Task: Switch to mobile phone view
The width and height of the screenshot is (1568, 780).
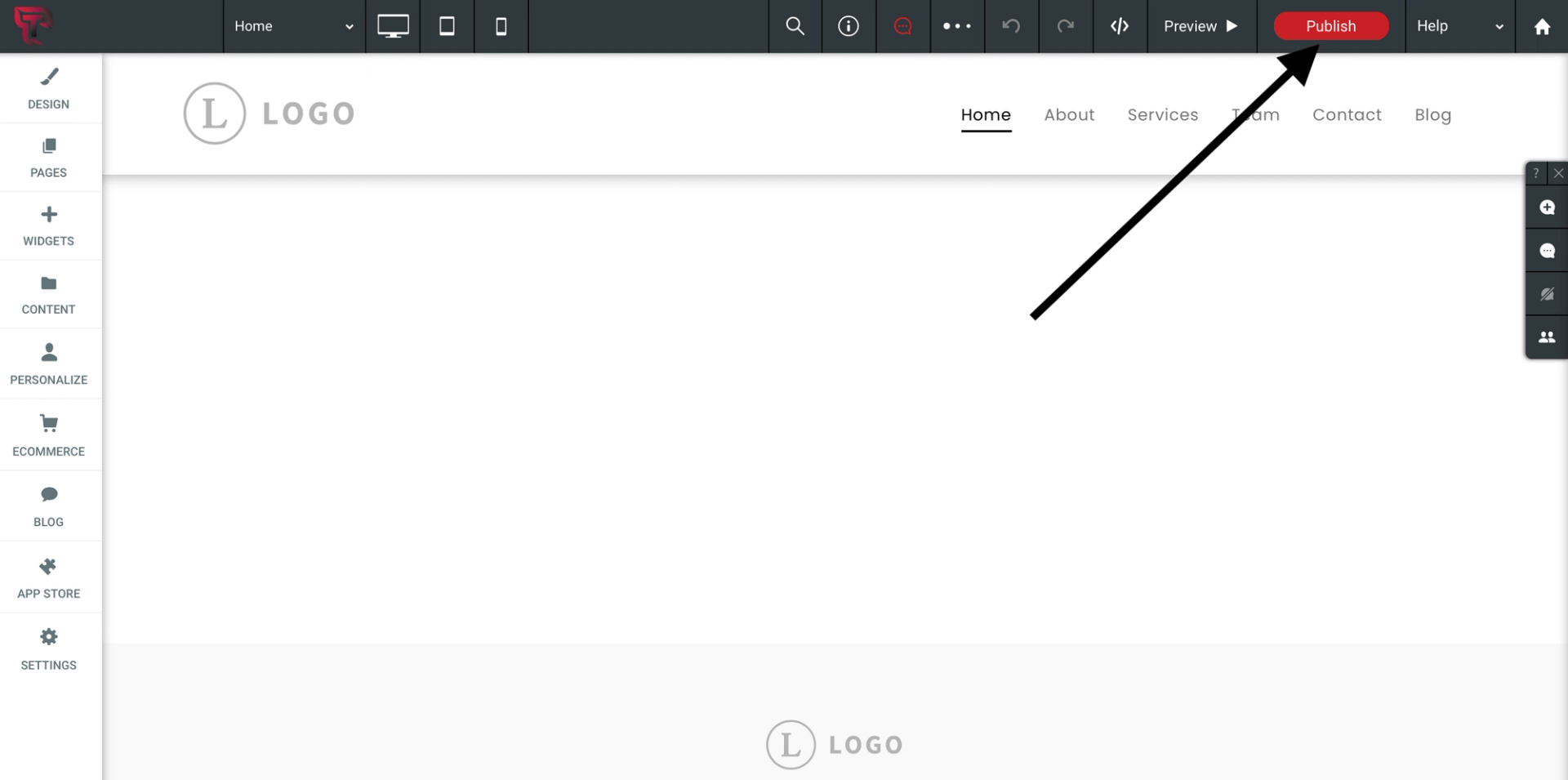Action: 501,26
